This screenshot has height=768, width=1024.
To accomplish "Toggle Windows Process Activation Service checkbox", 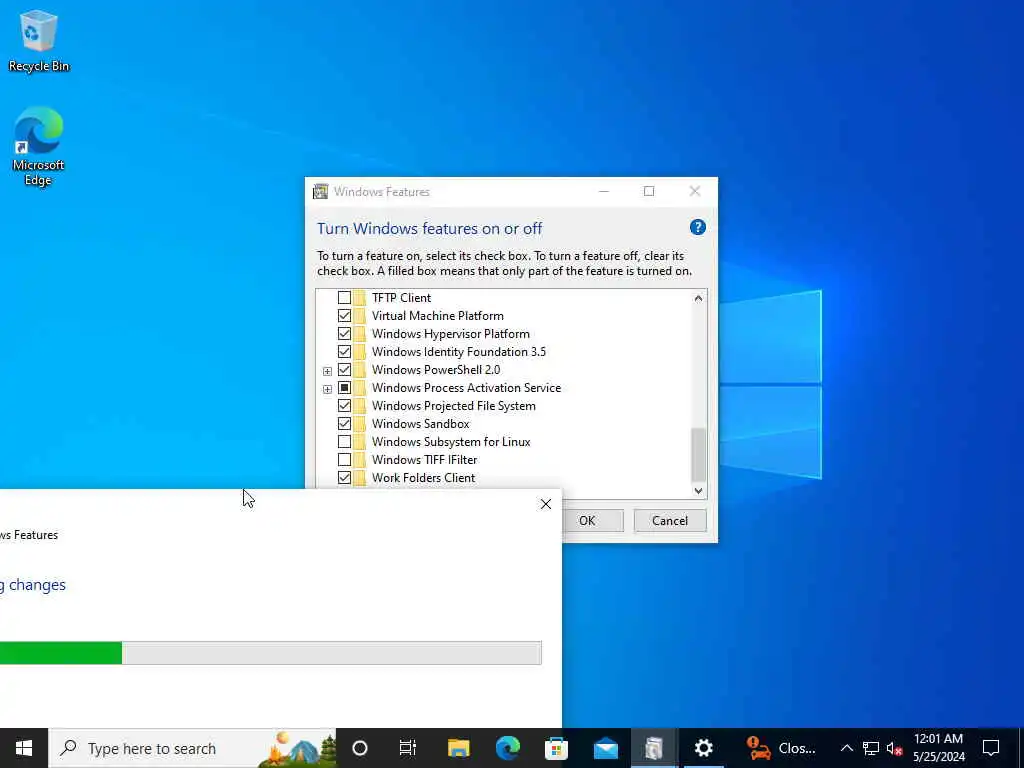I will click(344, 388).
